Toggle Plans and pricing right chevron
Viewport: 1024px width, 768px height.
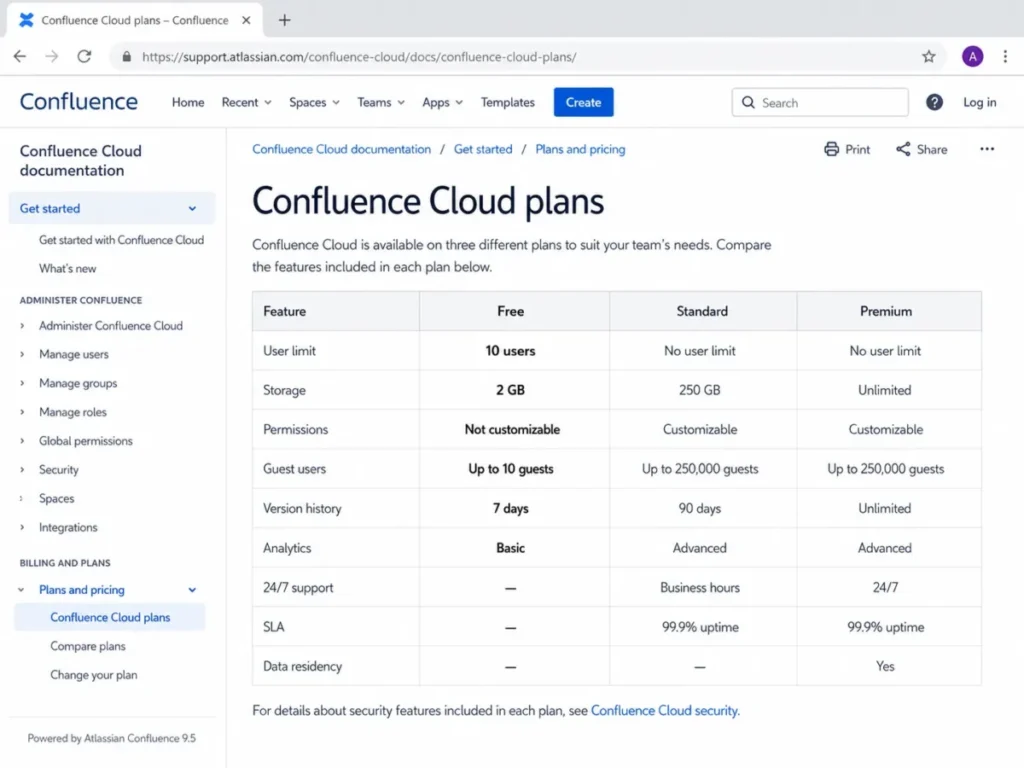pos(192,590)
